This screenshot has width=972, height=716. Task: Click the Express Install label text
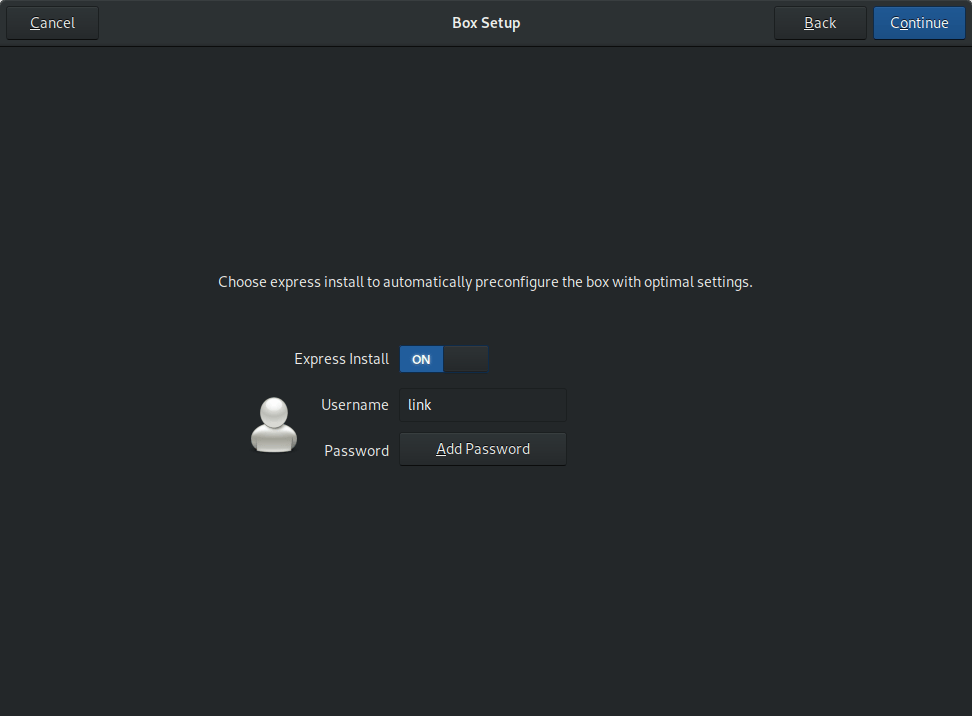(341, 359)
